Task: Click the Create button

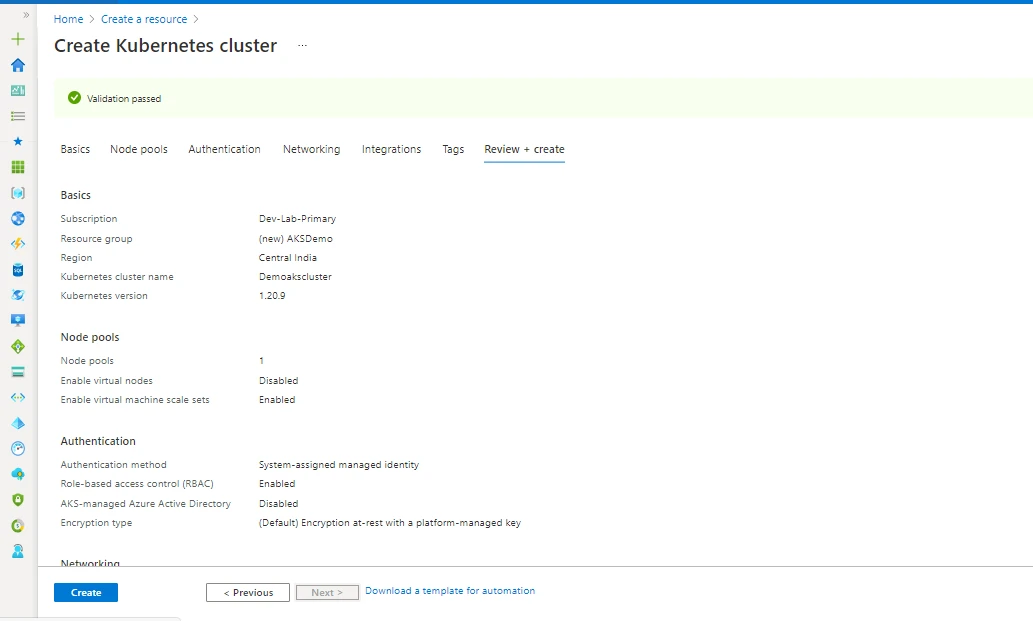Action: coord(85,592)
